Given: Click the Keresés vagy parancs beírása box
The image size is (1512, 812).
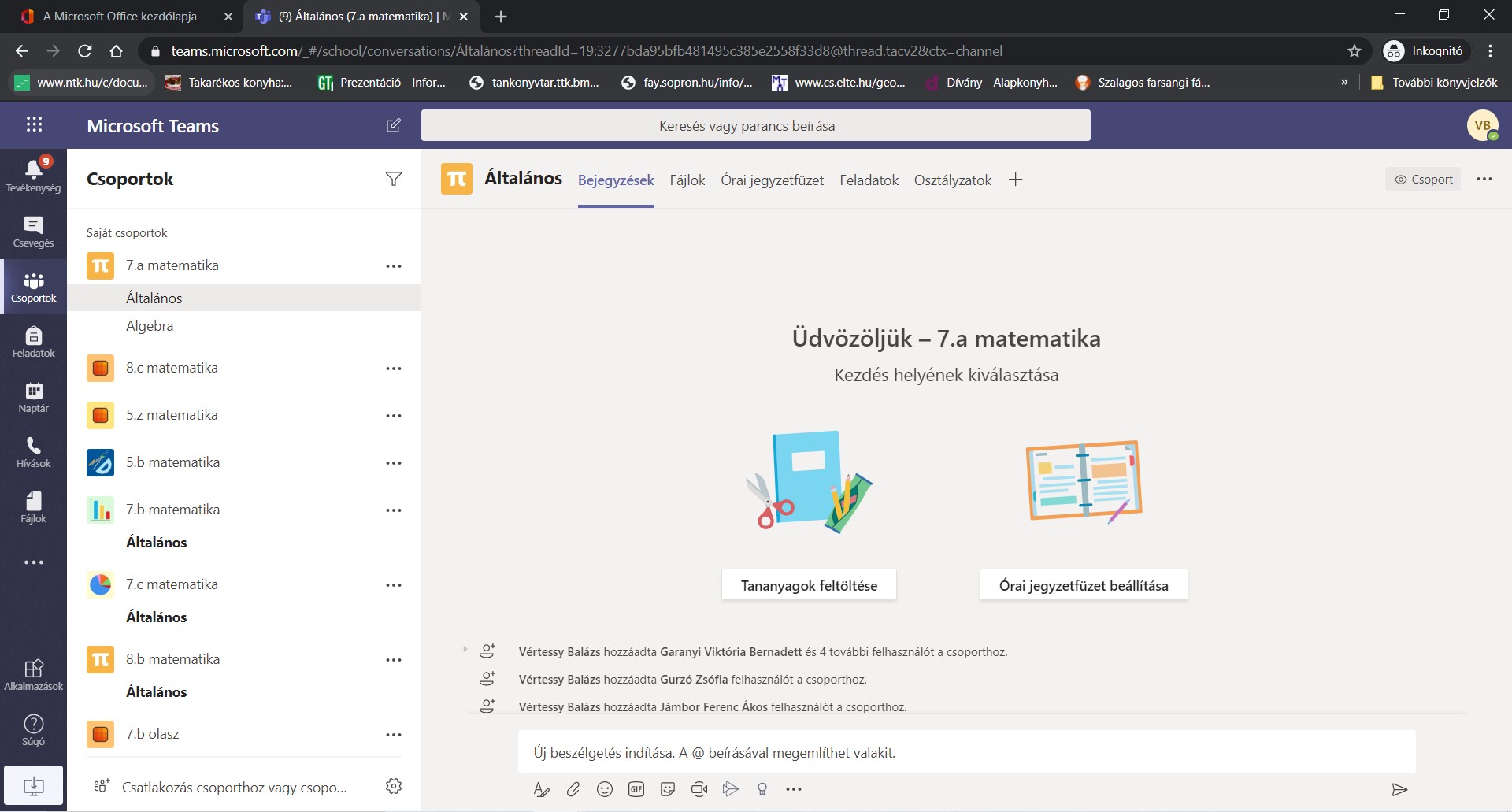Looking at the screenshot, I should [755, 126].
